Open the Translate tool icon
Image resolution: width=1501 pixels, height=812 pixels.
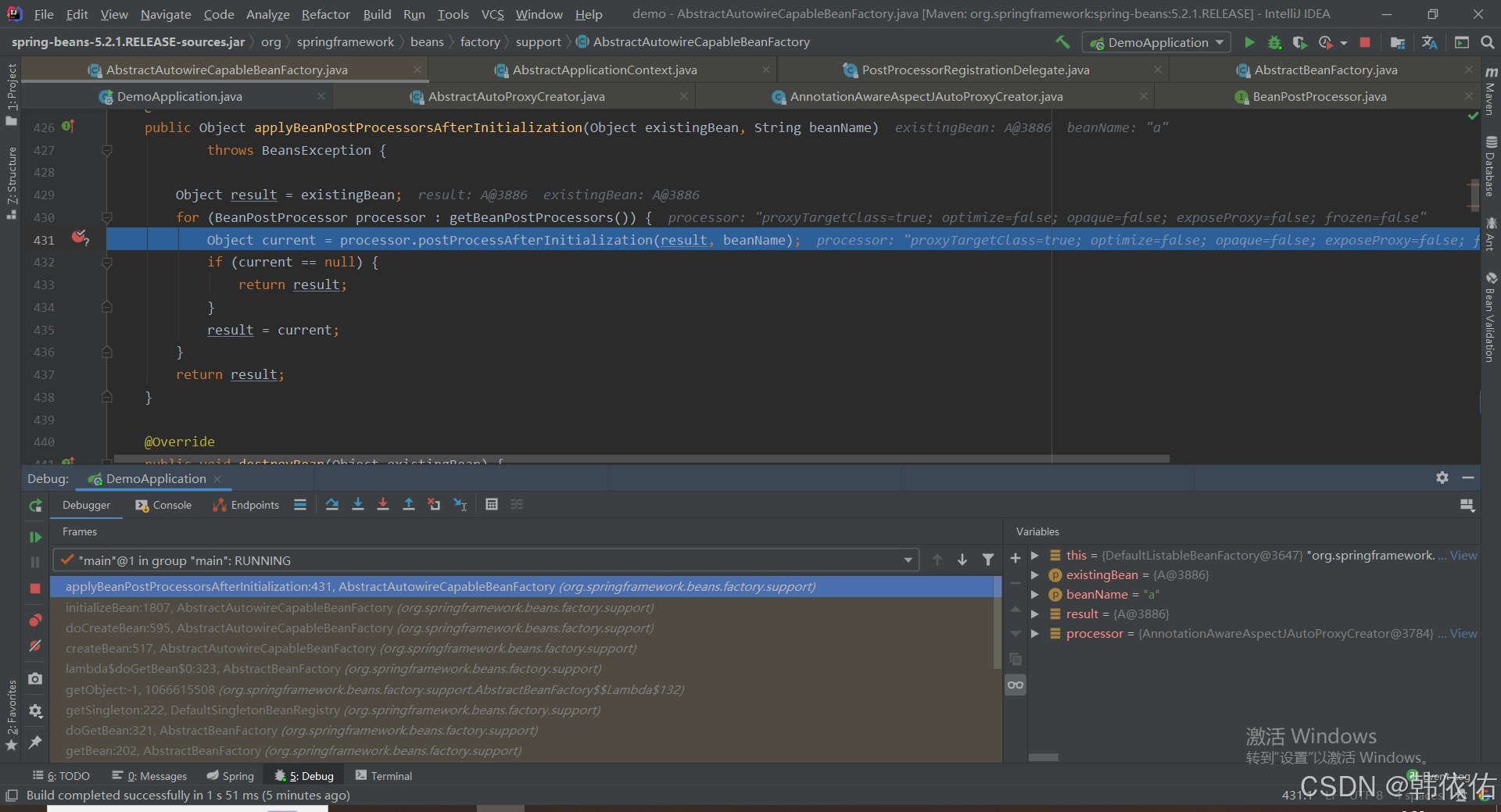(x=1430, y=42)
